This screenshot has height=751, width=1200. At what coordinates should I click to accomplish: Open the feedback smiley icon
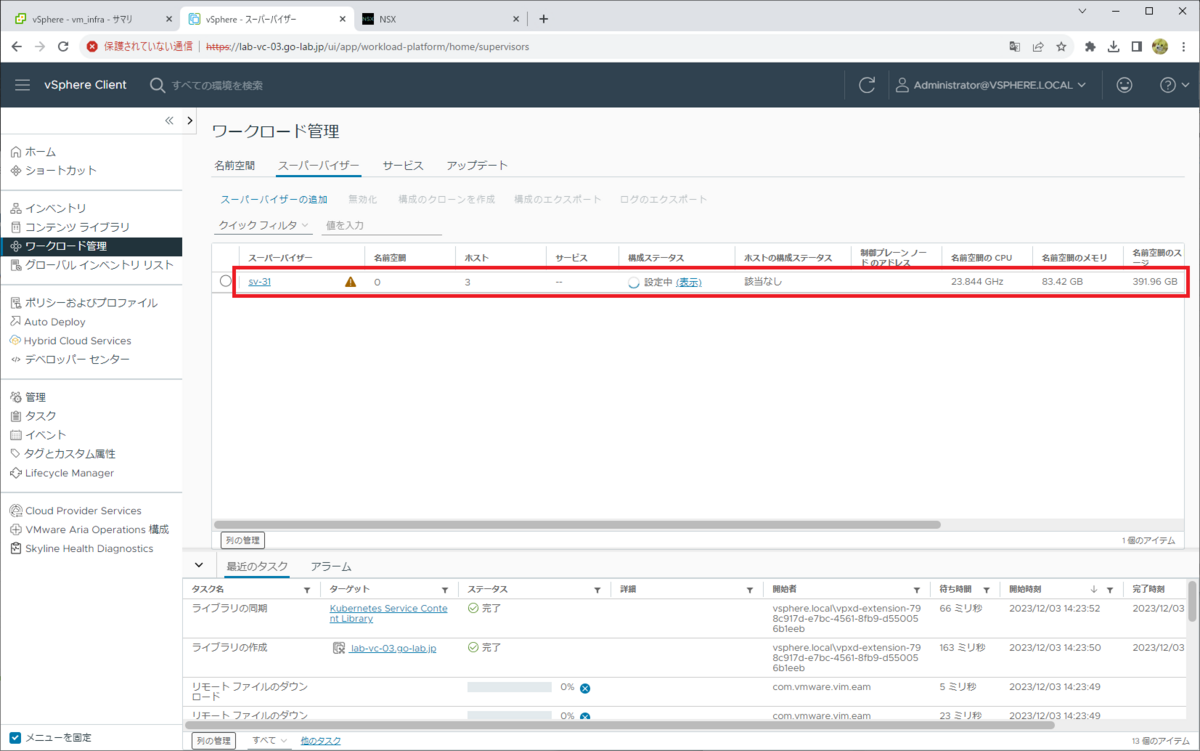pyautogui.click(x=1124, y=85)
